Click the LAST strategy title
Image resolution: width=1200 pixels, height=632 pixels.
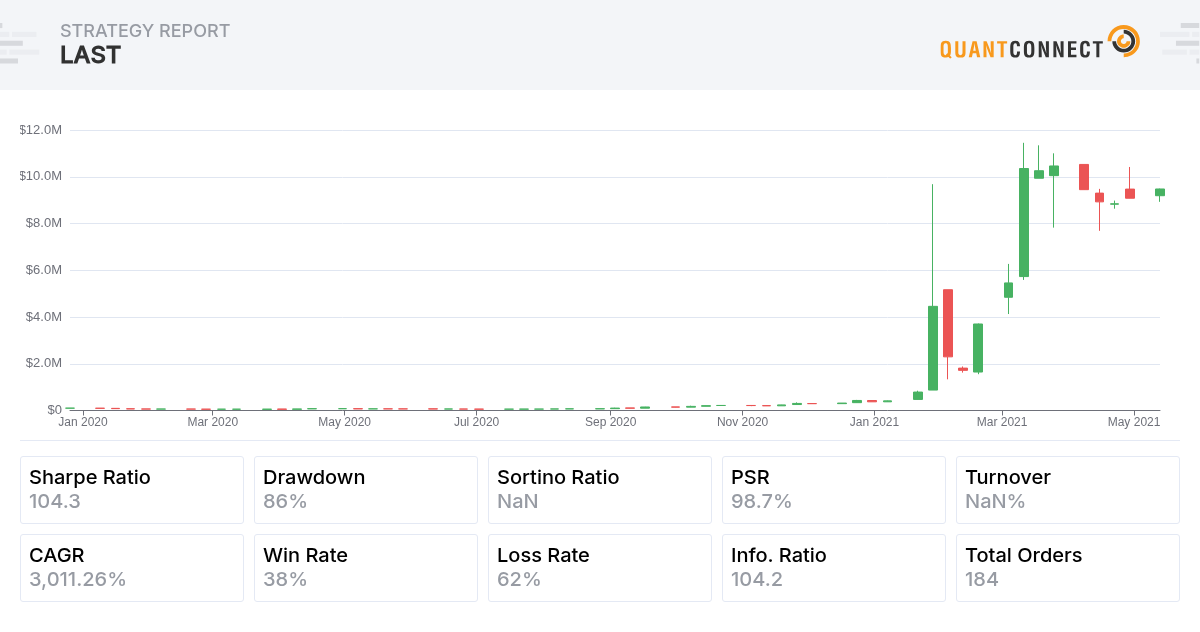pos(90,55)
